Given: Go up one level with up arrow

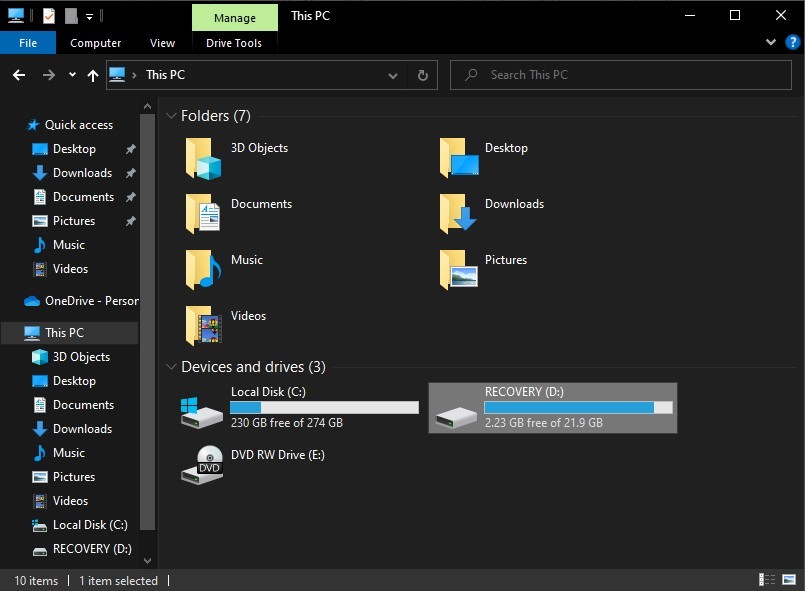Looking at the screenshot, I should pos(92,76).
